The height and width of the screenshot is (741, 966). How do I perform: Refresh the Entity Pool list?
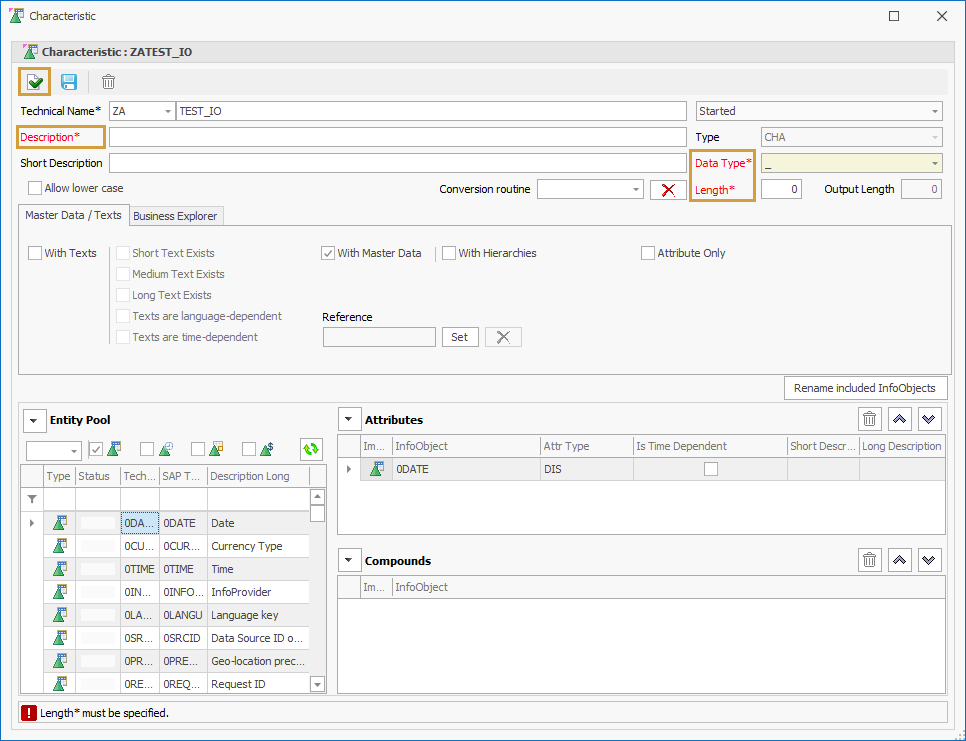tap(311, 450)
